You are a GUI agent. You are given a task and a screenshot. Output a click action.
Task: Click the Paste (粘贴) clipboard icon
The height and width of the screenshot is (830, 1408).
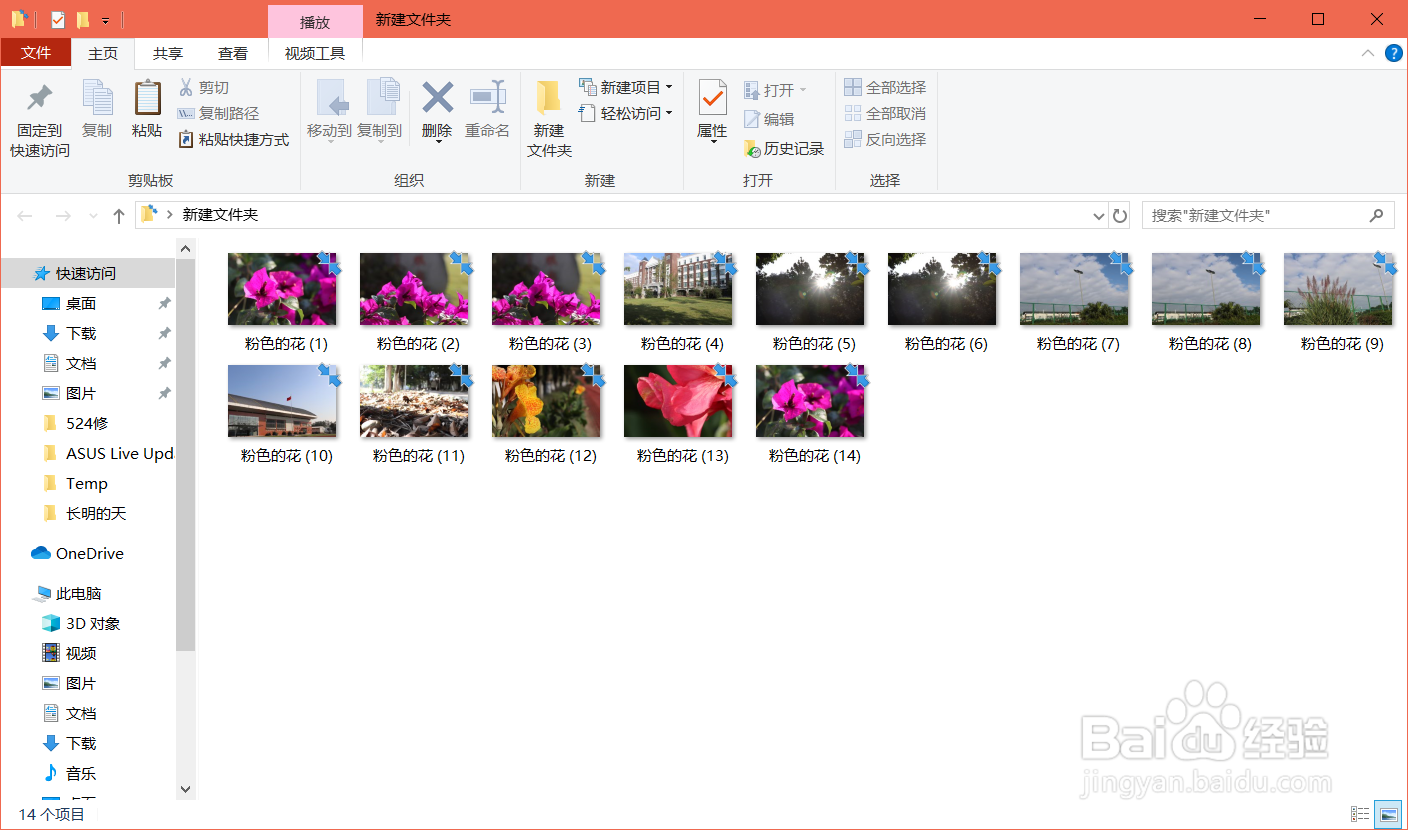point(147,99)
